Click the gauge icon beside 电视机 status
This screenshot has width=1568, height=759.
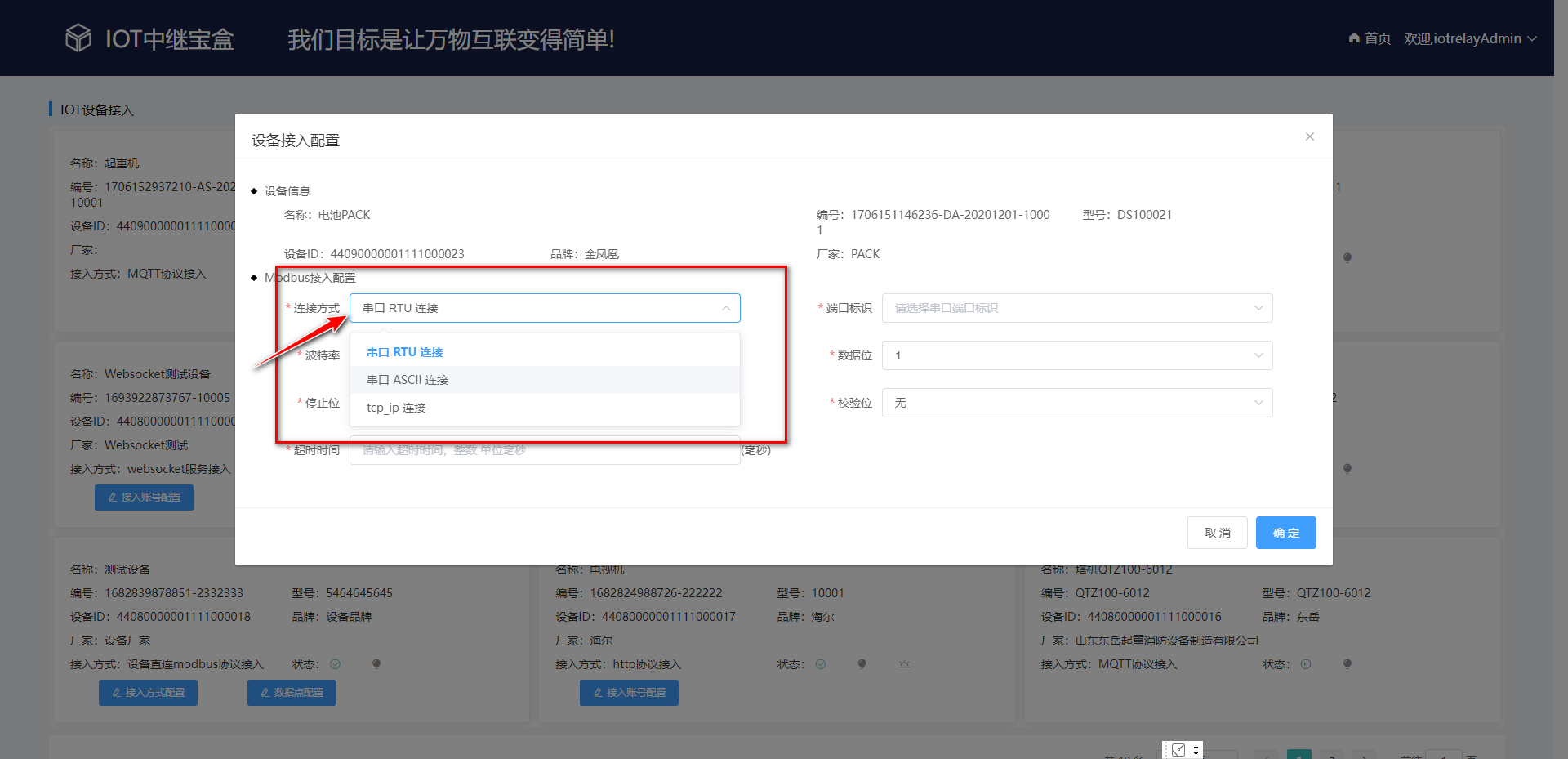903,664
